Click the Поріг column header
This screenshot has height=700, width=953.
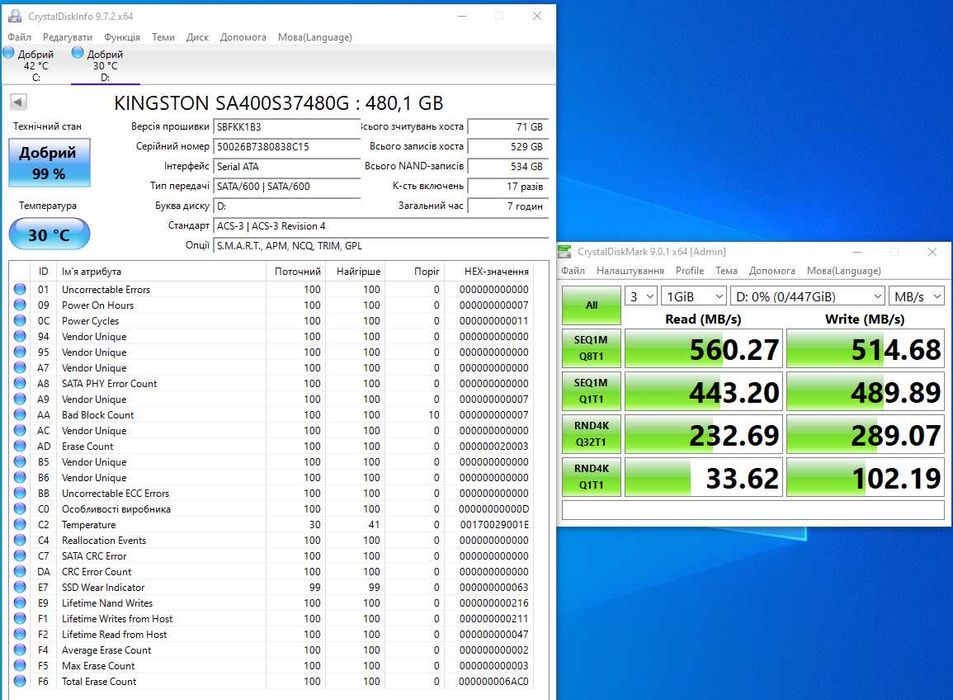[x=416, y=271]
